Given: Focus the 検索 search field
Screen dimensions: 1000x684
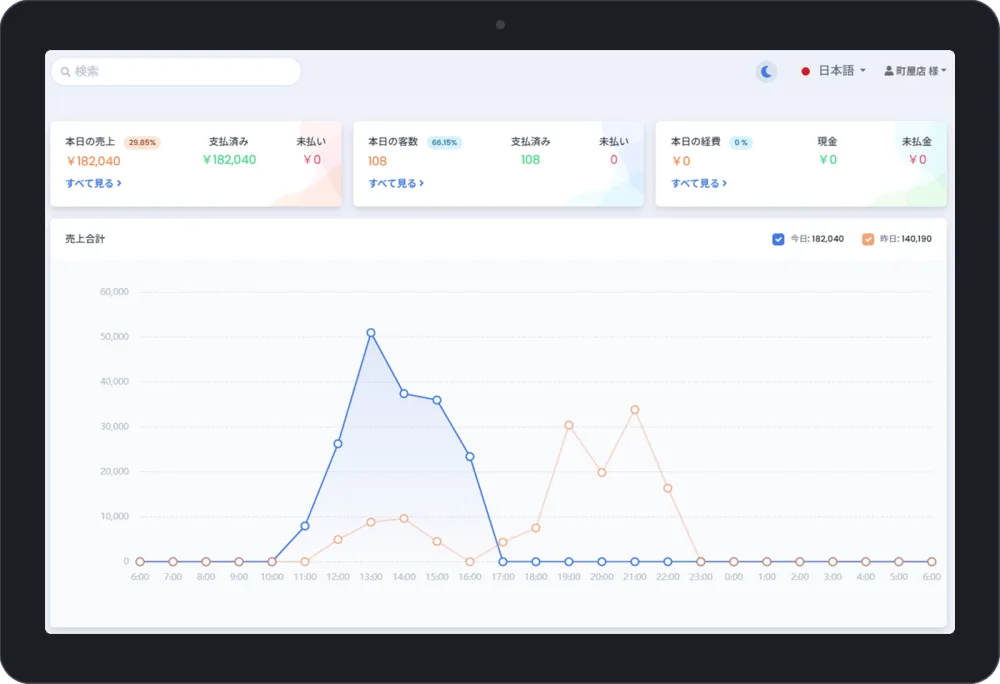Looking at the screenshot, I should point(176,71).
